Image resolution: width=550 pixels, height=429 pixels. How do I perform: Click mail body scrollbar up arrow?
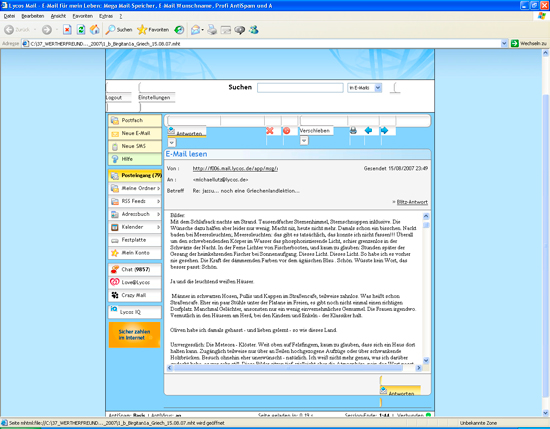pyautogui.click(x=426, y=216)
